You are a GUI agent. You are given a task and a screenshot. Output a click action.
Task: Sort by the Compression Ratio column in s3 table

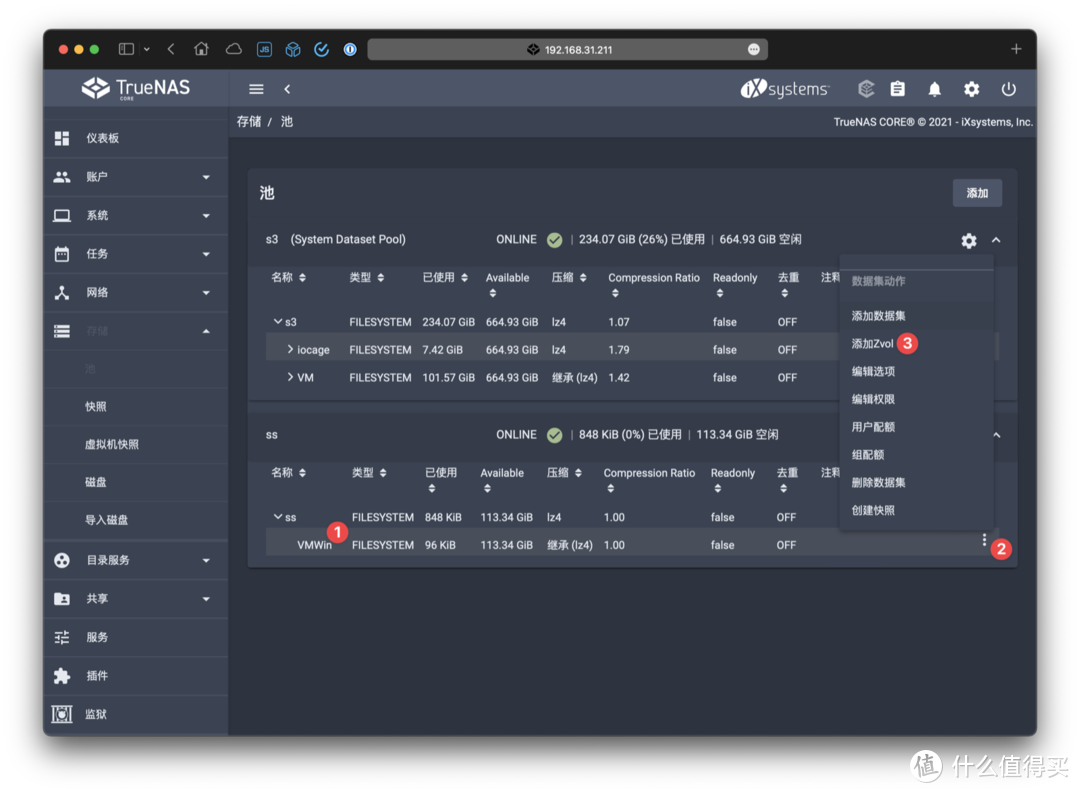[x=653, y=278]
